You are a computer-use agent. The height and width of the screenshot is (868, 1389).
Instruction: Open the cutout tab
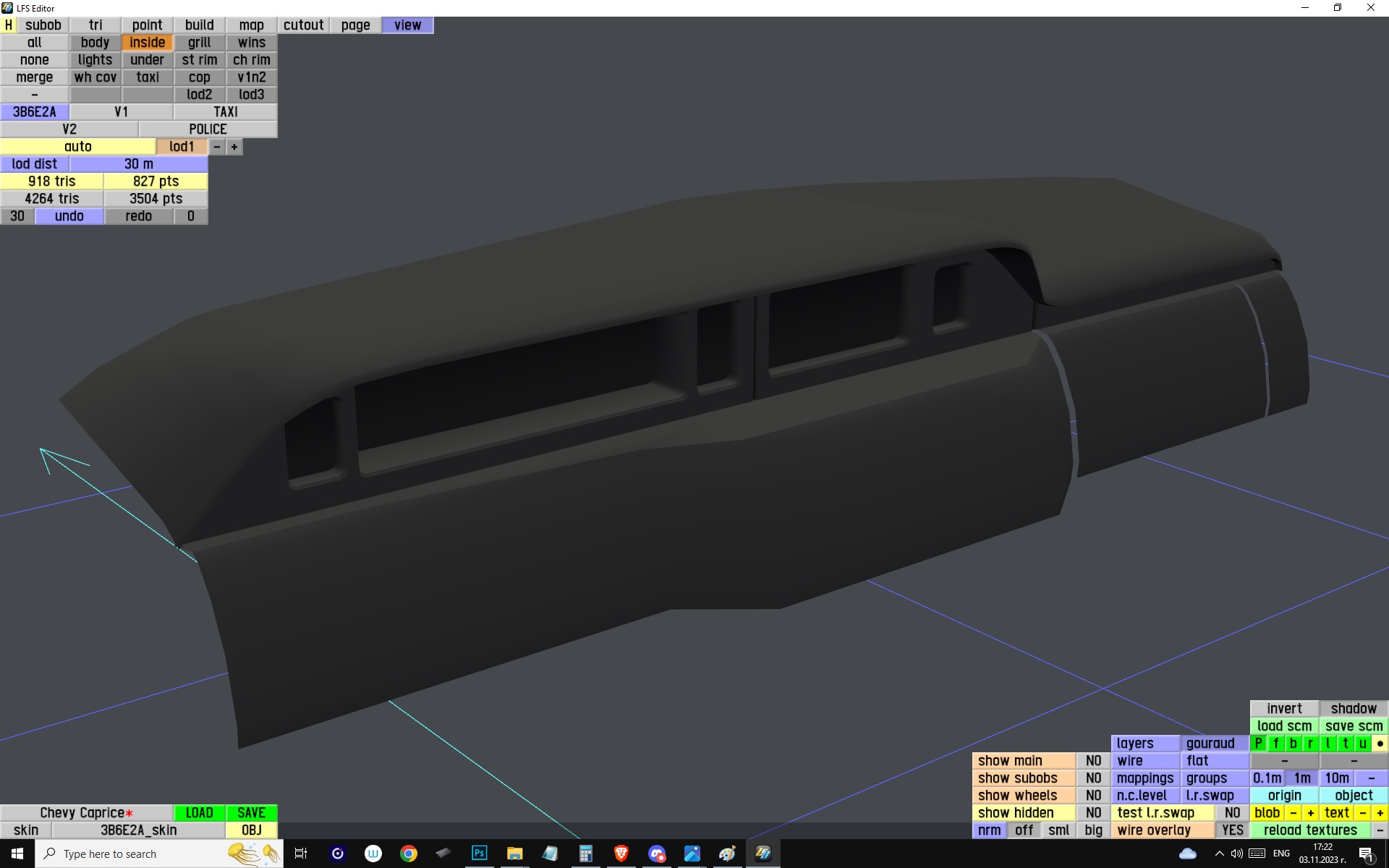[303, 25]
